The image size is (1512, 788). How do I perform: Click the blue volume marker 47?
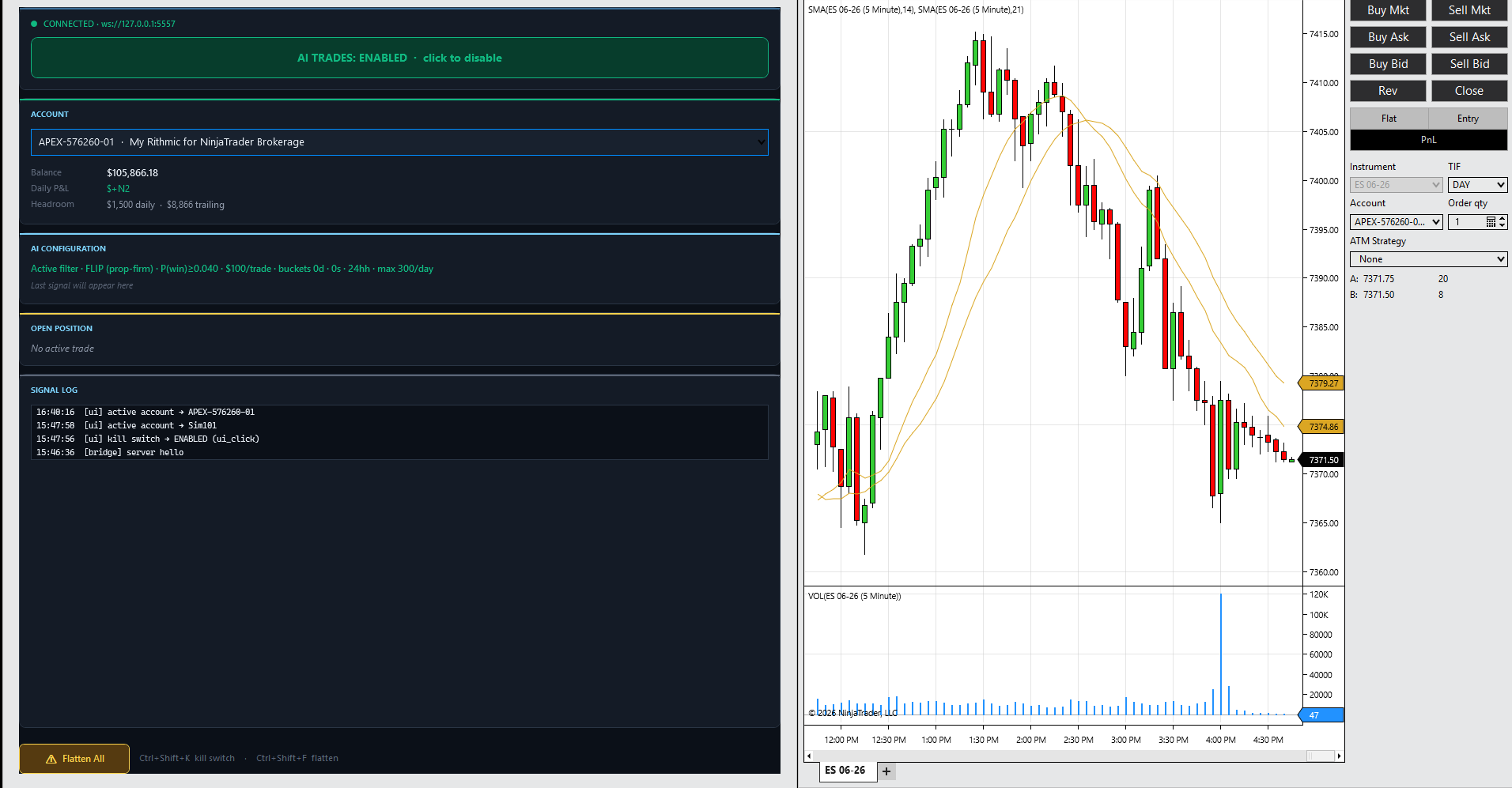tap(1321, 715)
